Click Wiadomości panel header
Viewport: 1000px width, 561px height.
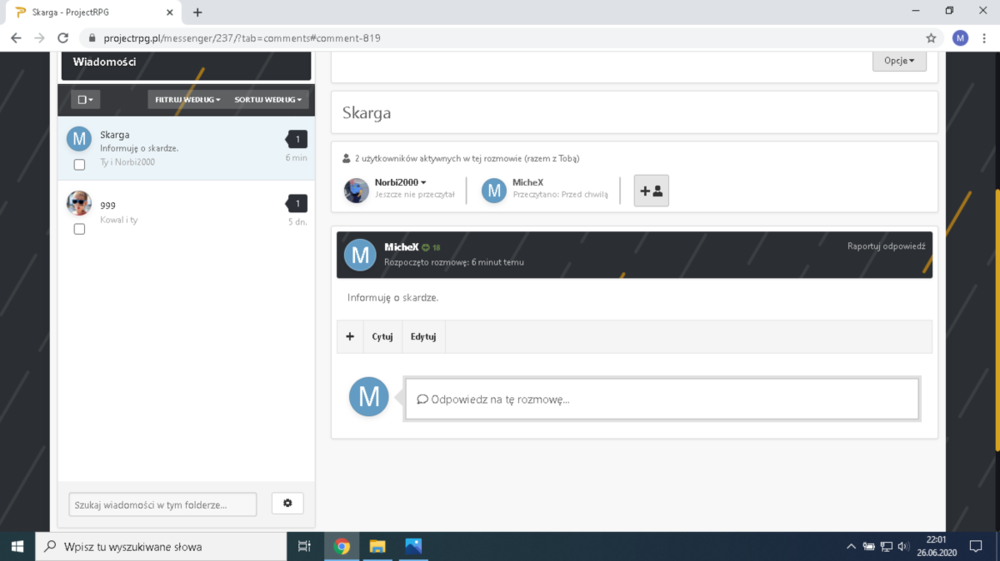point(186,65)
